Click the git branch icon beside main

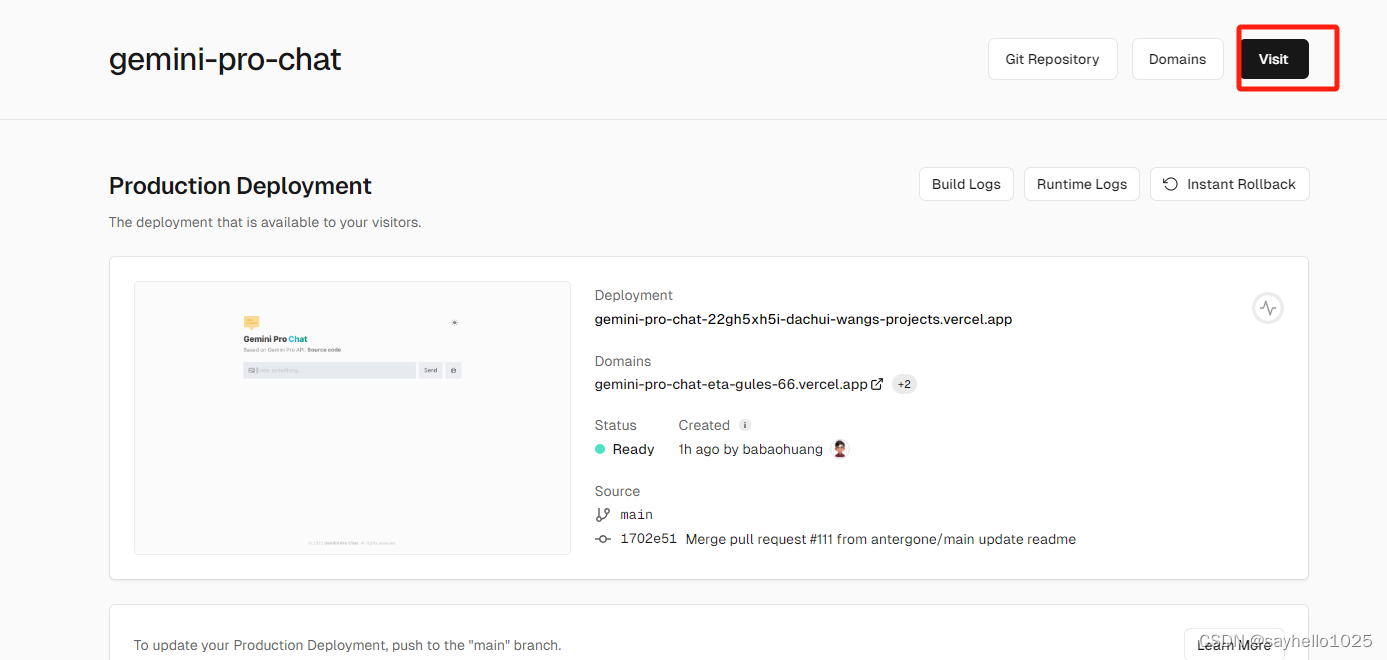pyautogui.click(x=602, y=515)
